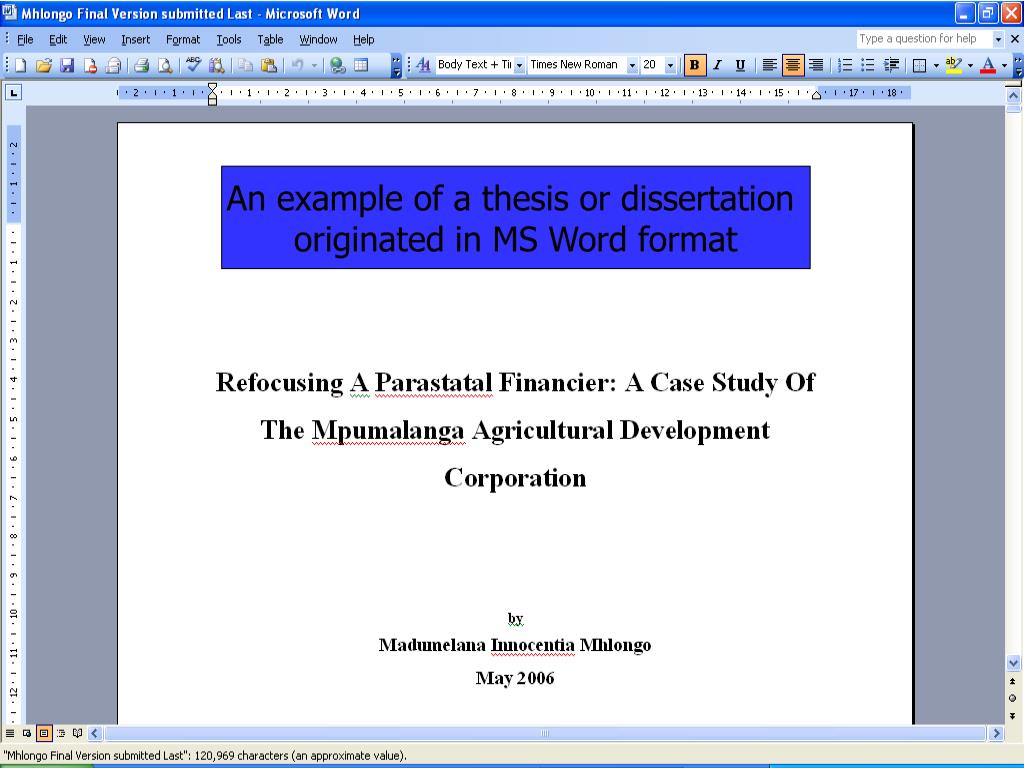Click the Paste clipboard icon

click(268, 65)
